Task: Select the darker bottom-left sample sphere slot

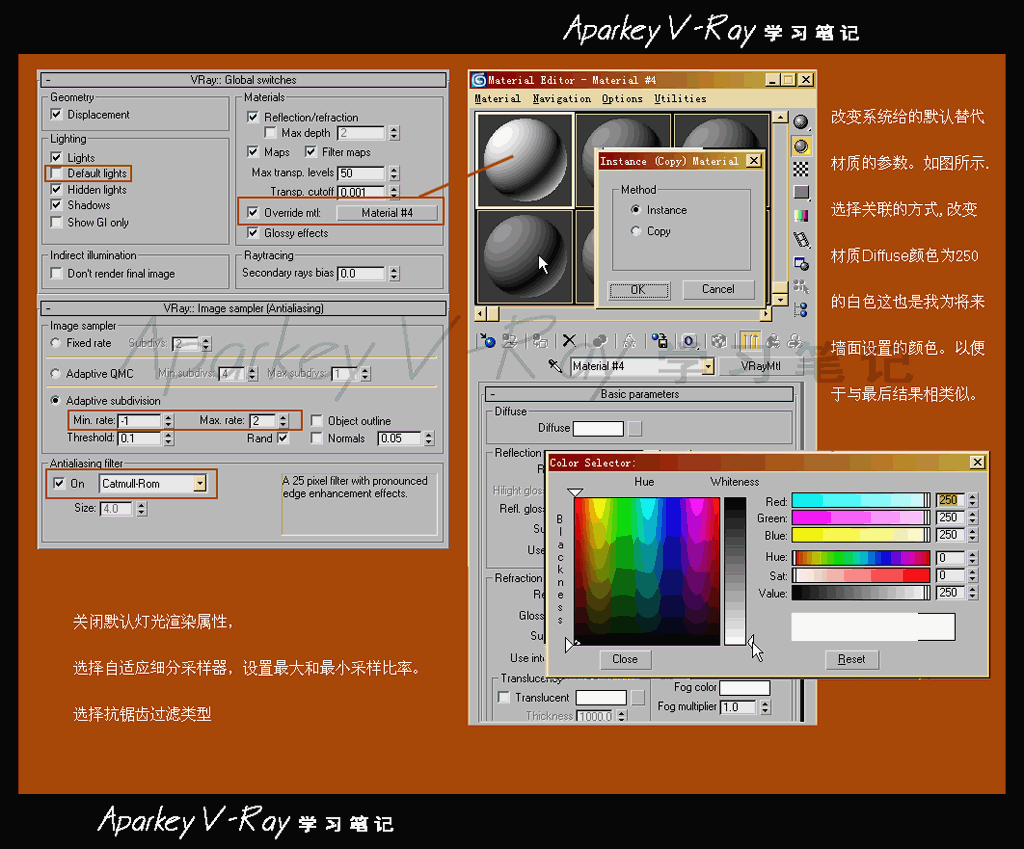Action: point(525,256)
